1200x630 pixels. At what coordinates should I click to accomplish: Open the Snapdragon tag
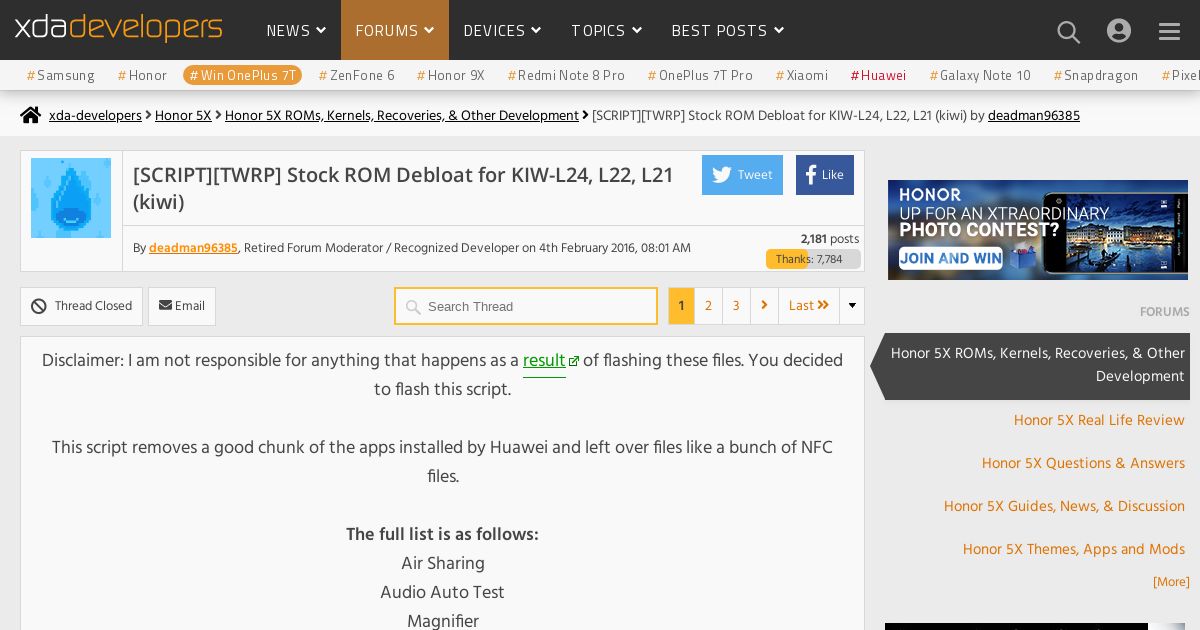[1096, 75]
